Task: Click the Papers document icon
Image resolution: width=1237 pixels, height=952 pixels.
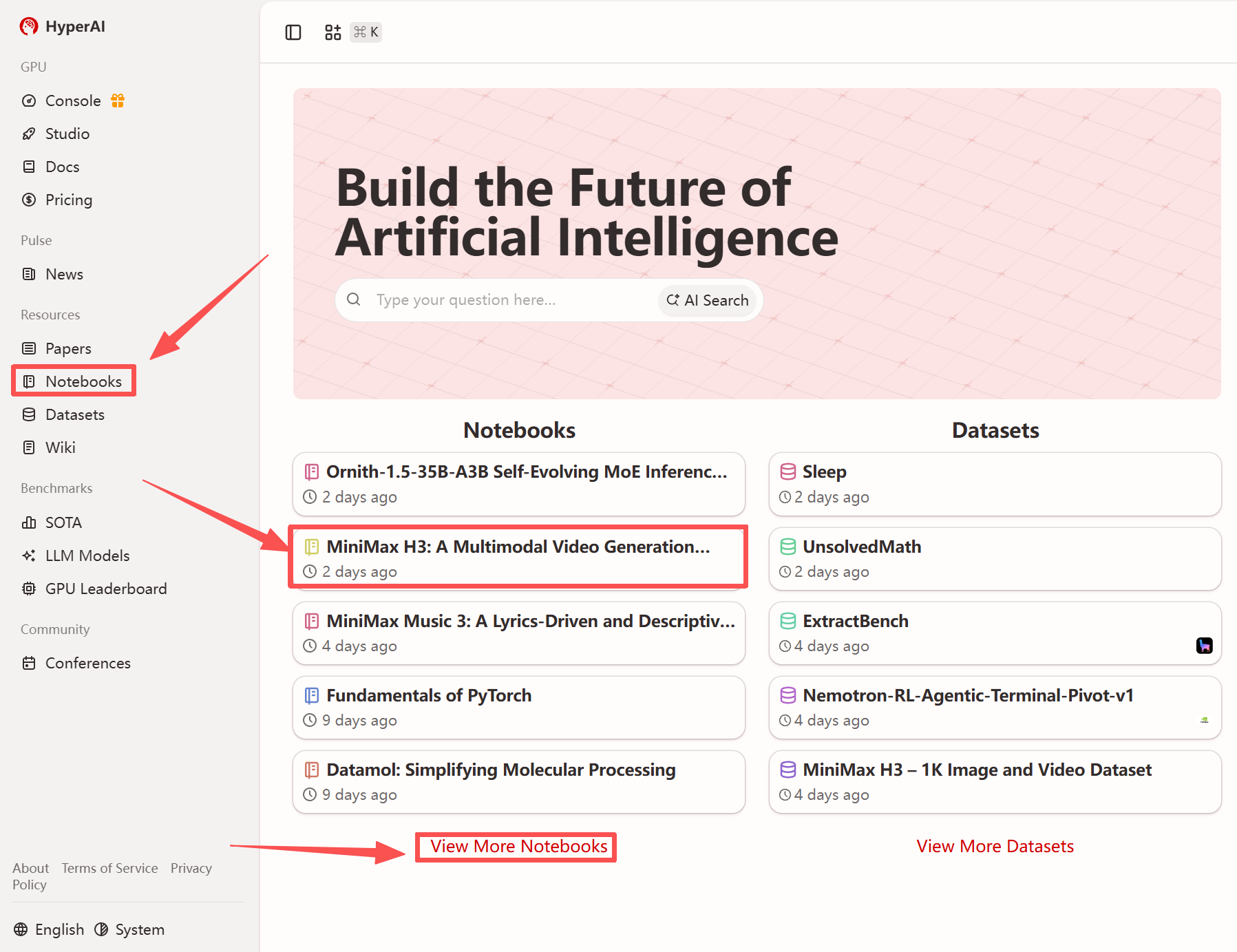Action: (x=29, y=349)
